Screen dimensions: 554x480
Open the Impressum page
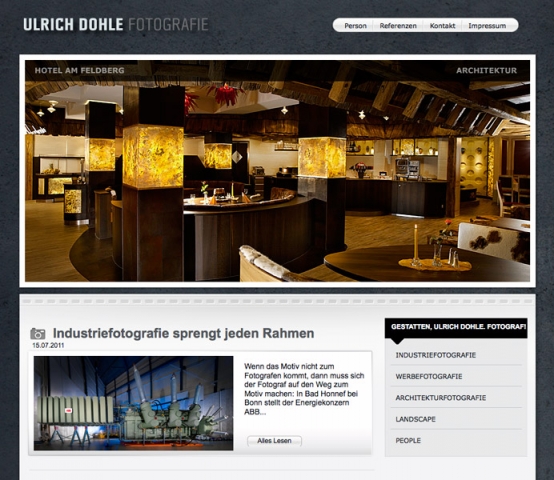[487, 26]
